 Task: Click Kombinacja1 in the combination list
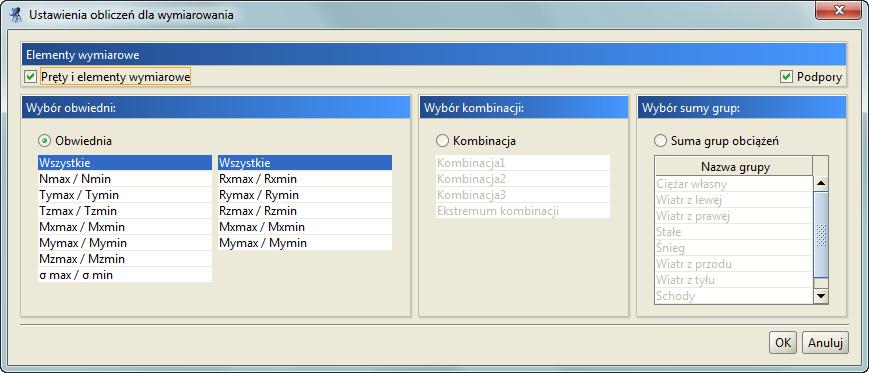pyautogui.click(x=523, y=163)
